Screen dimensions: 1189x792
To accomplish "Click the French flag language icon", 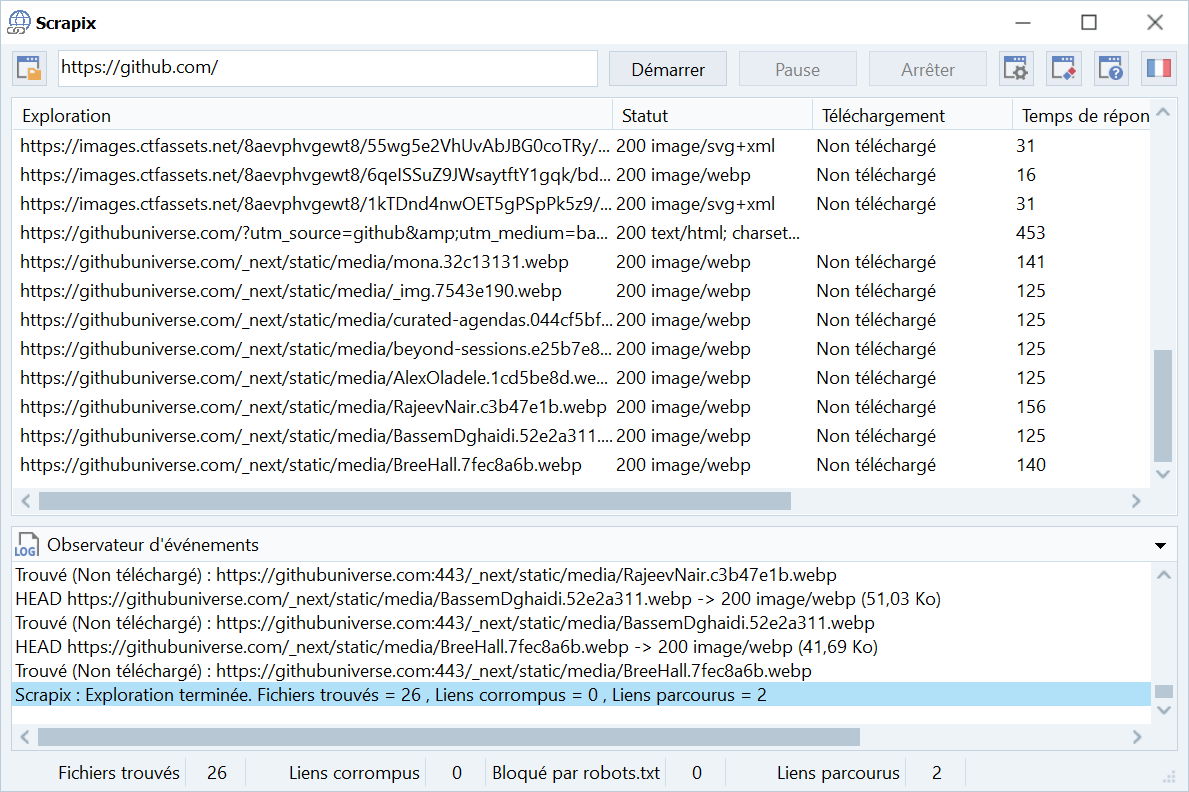I will coord(1159,69).
